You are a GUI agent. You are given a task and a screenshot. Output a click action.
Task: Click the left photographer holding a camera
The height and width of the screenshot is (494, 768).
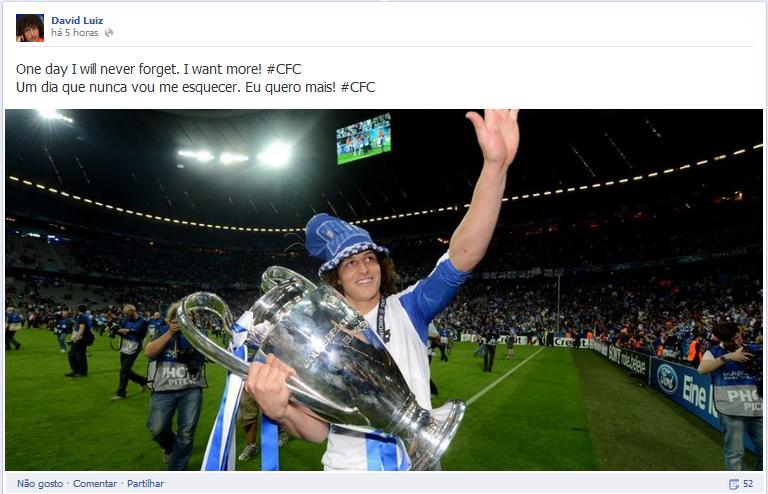(x=175, y=384)
